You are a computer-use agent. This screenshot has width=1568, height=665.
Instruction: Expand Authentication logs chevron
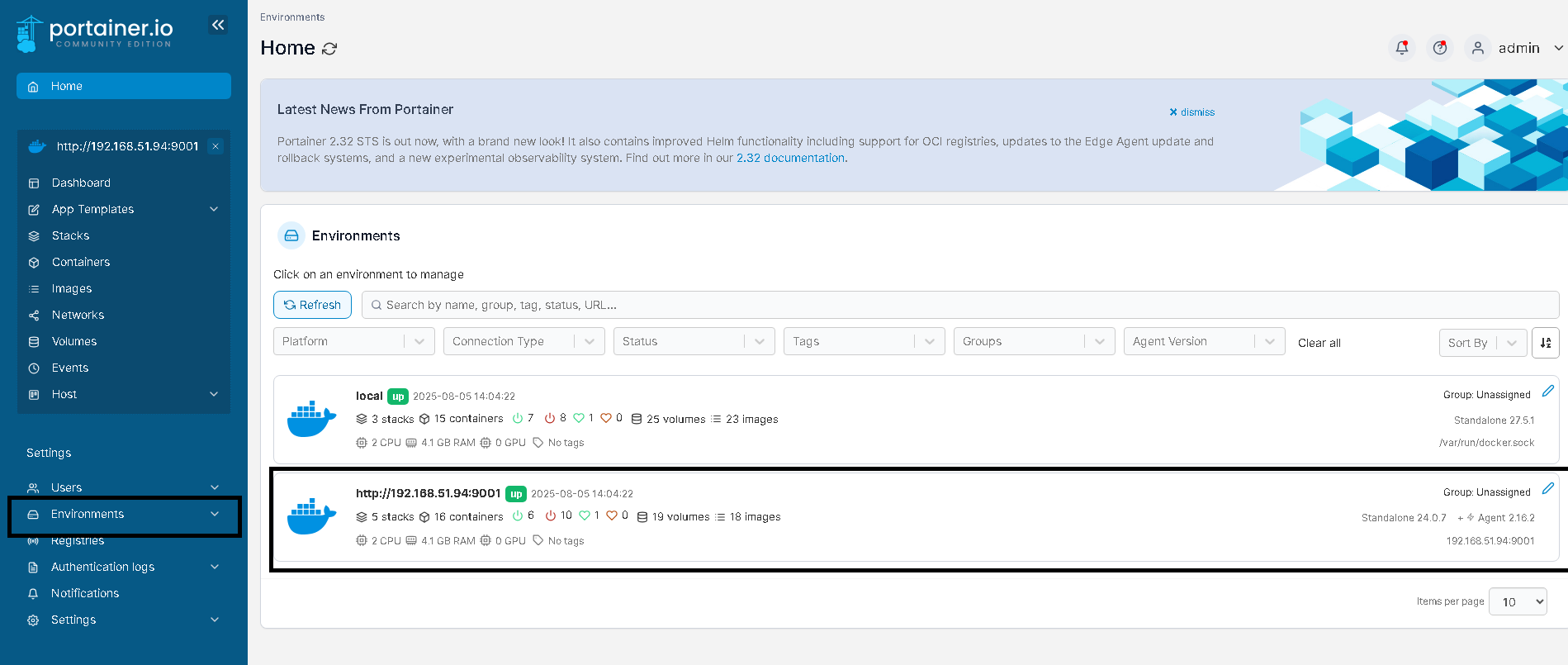[x=215, y=567]
